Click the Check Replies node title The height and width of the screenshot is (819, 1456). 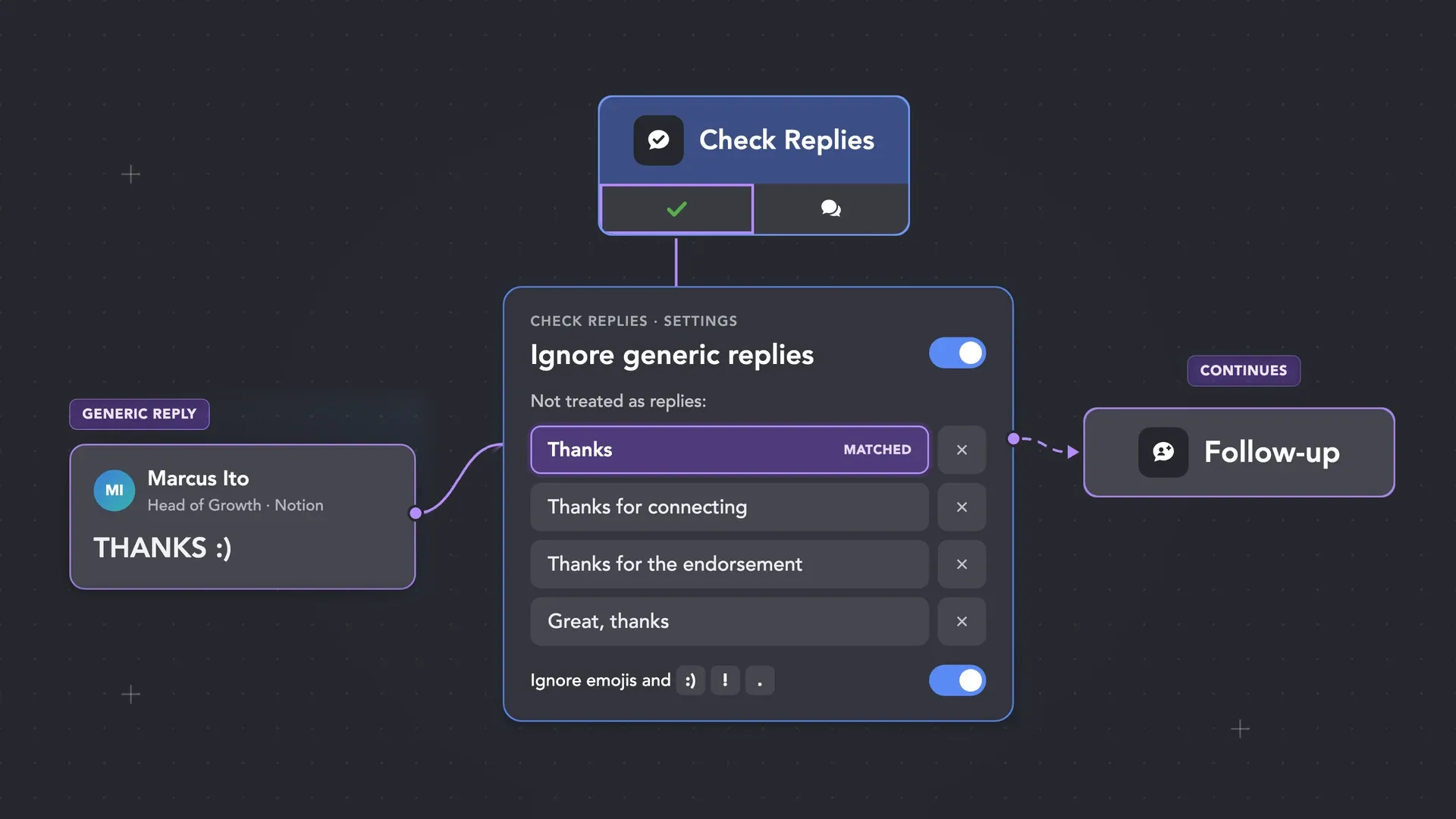click(x=786, y=140)
